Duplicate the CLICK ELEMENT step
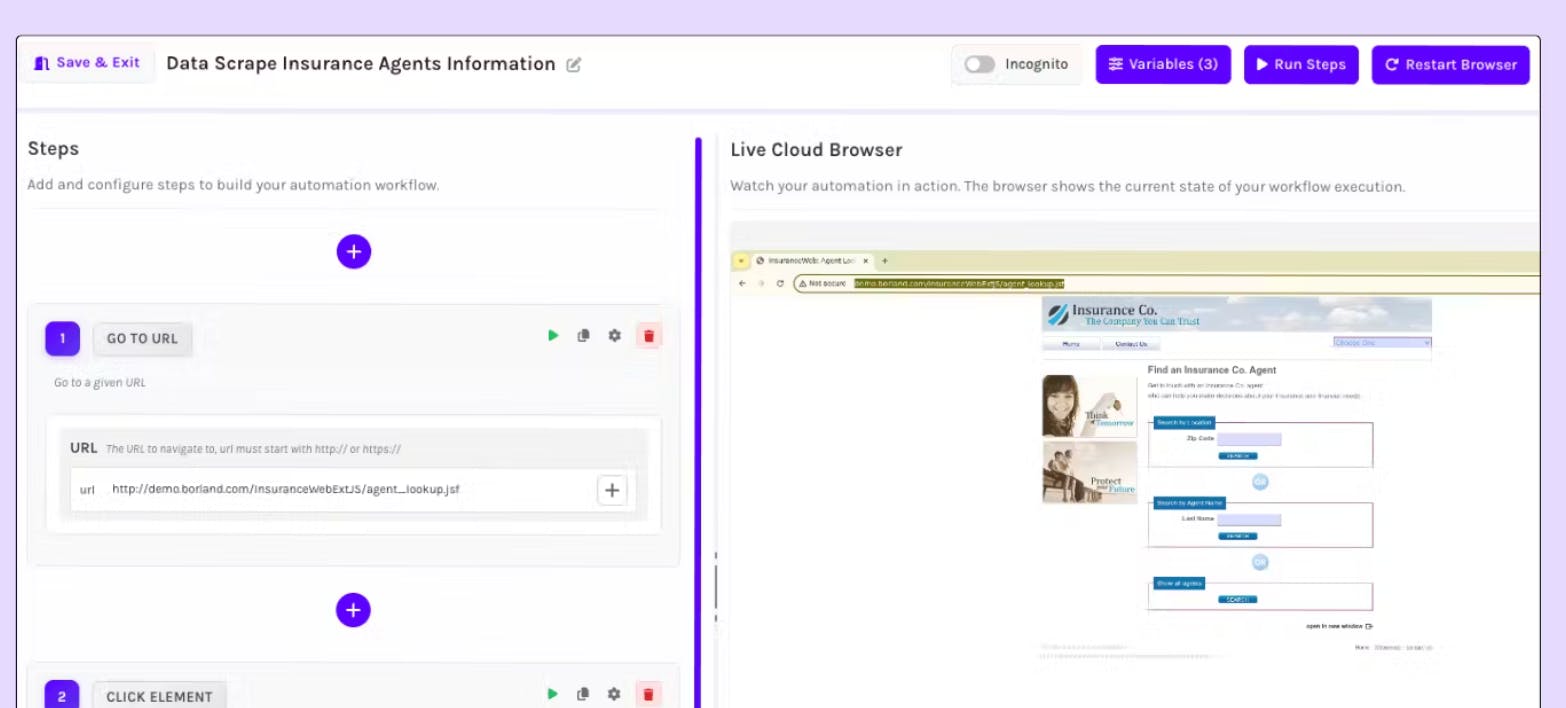 point(583,694)
